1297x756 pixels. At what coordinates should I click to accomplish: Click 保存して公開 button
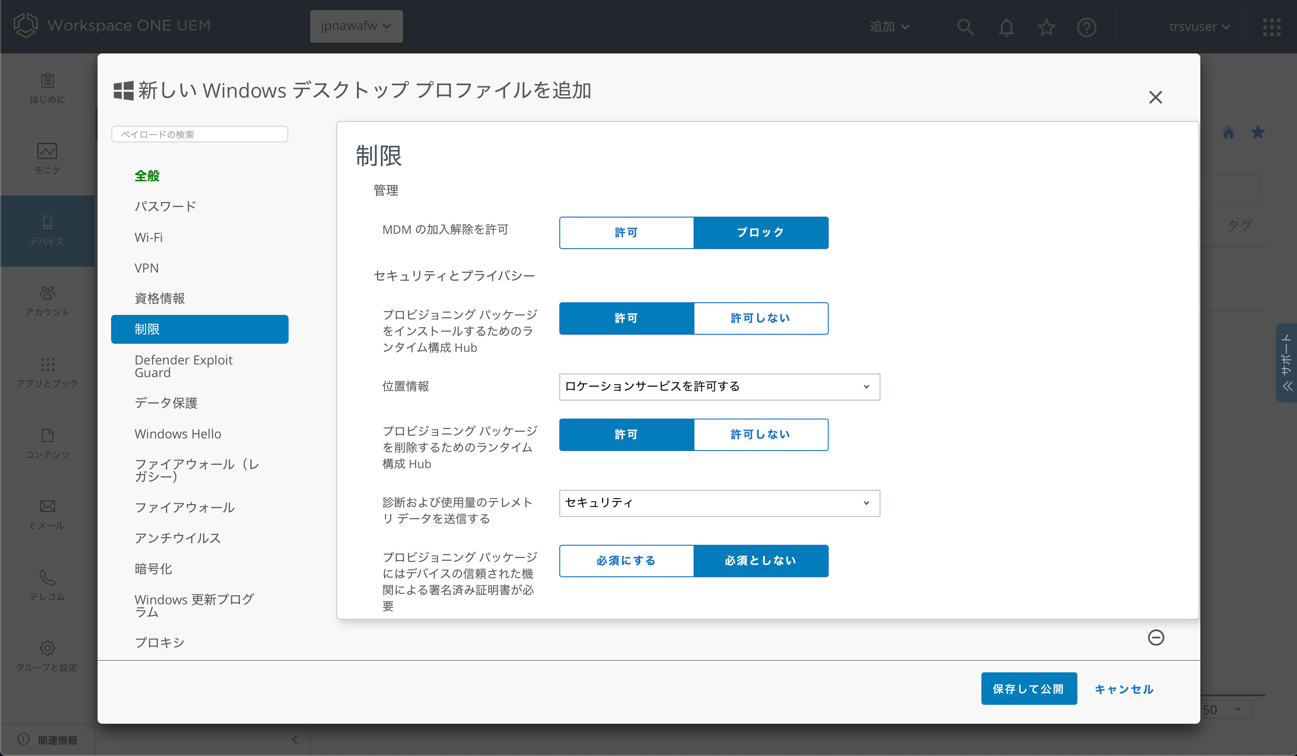tap(1029, 689)
